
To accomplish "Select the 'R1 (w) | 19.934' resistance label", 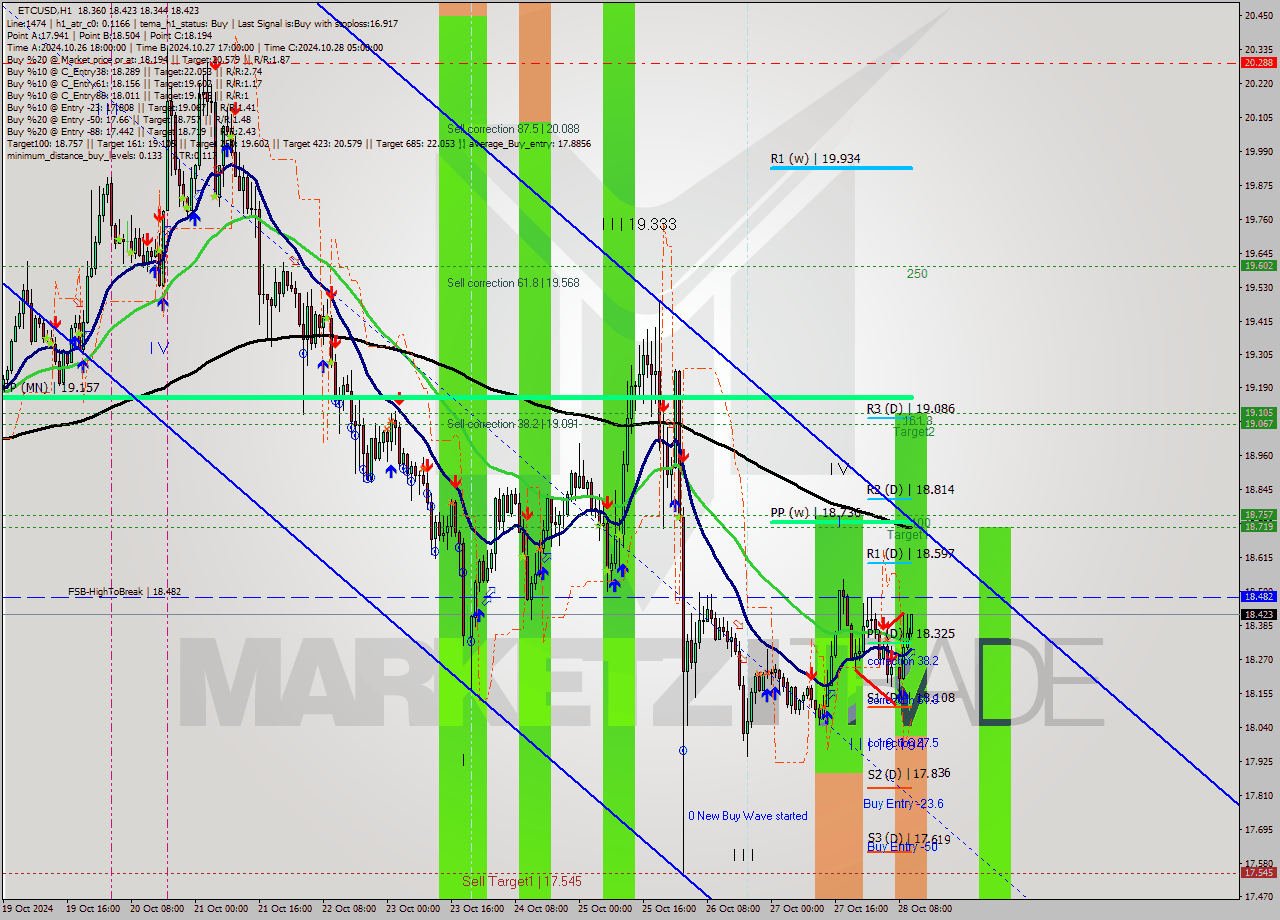I will [815, 158].
